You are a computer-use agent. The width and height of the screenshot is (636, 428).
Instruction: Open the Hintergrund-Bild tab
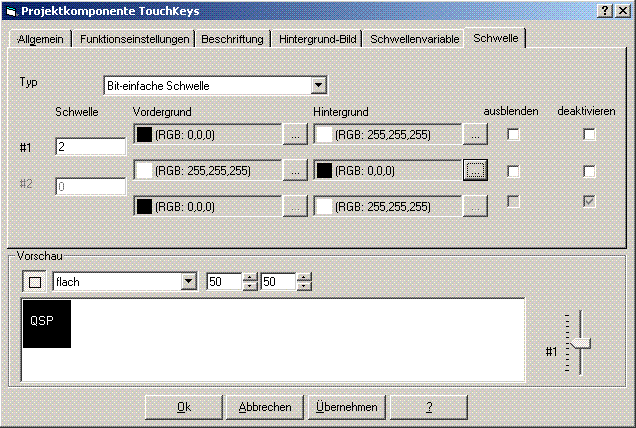click(x=317, y=39)
